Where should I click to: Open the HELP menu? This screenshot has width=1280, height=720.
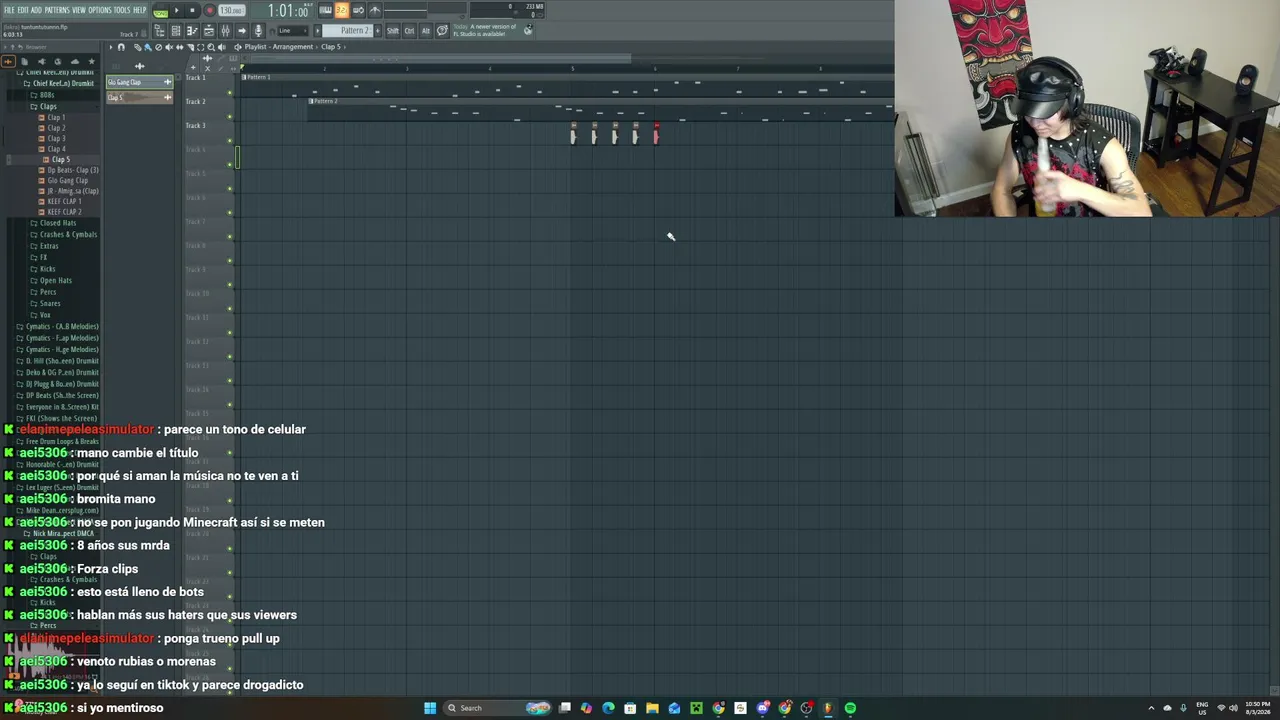(140, 10)
